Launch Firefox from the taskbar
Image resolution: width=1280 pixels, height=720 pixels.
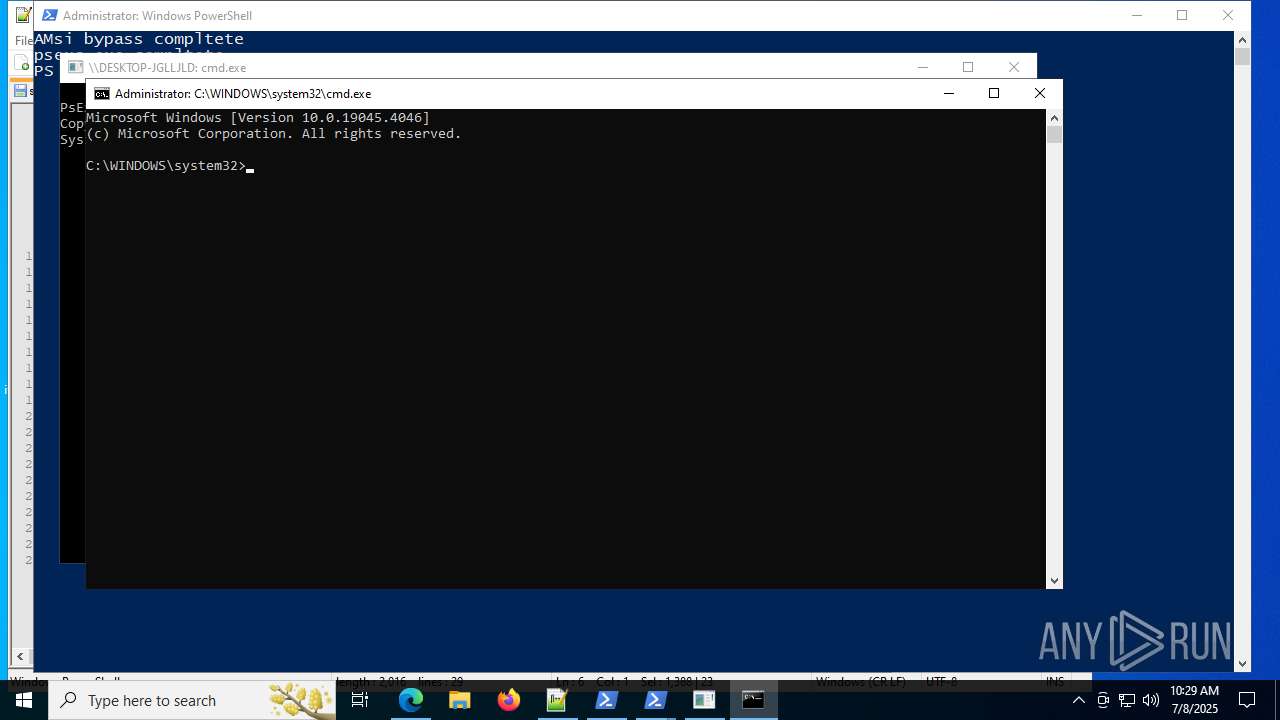click(508, 700)
